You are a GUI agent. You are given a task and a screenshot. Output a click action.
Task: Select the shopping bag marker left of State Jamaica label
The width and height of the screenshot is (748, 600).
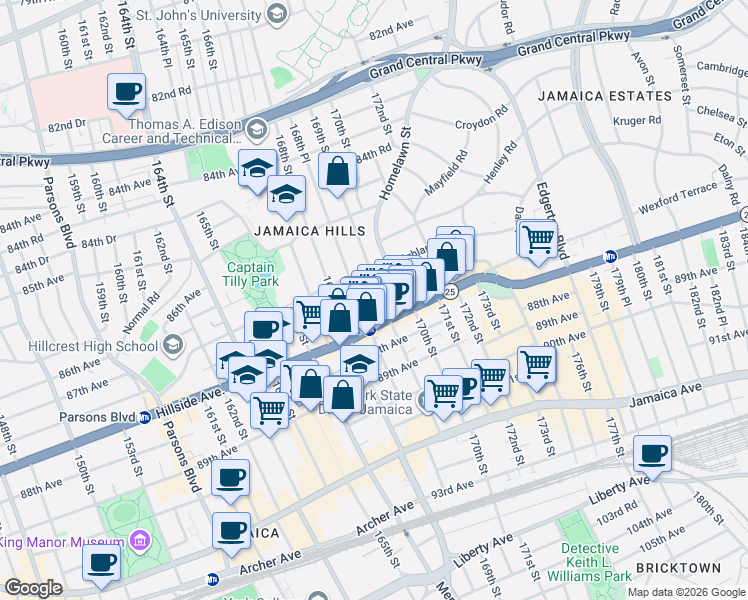pos(343,395)
